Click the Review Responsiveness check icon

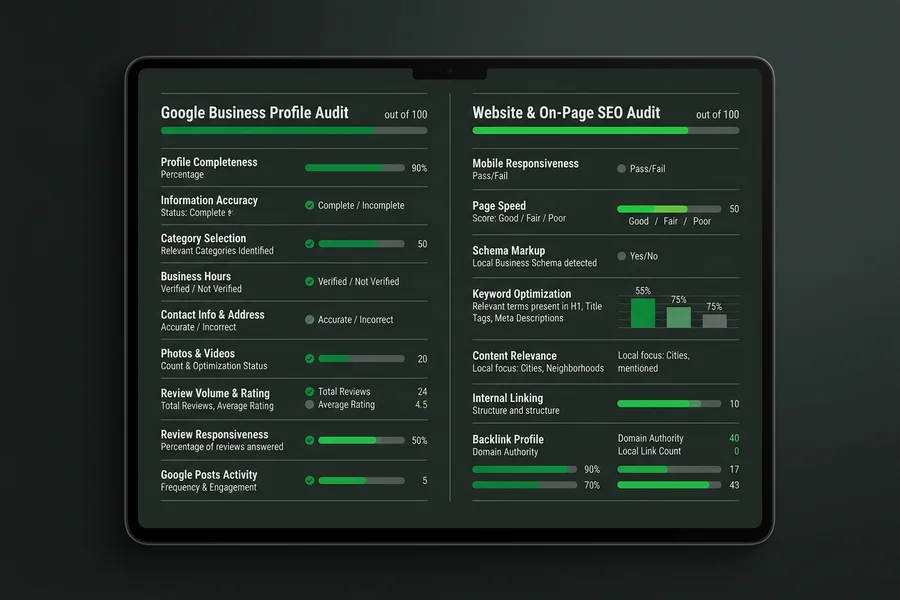point(309,440)
